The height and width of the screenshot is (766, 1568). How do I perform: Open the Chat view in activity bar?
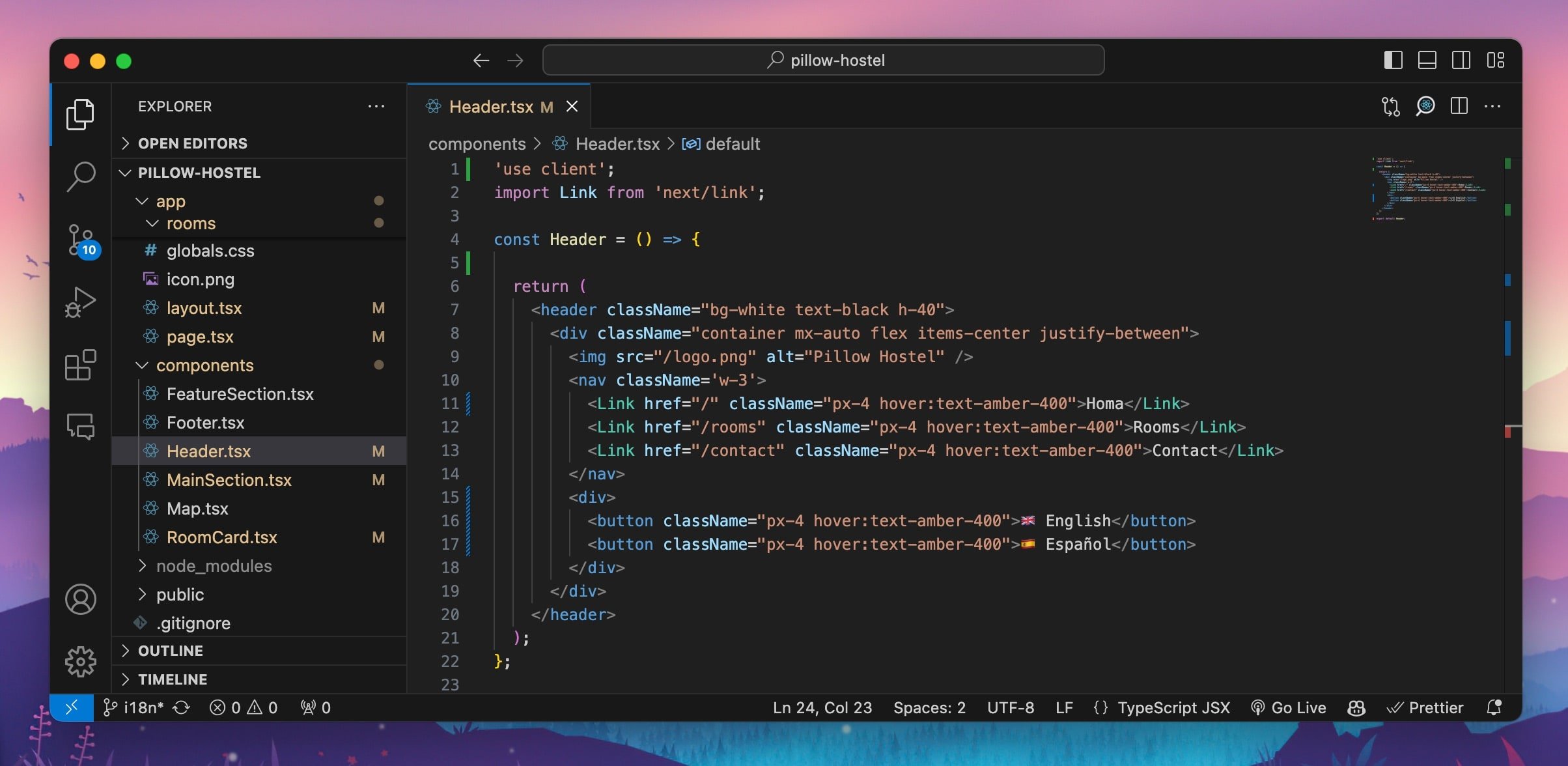(80, 427)
